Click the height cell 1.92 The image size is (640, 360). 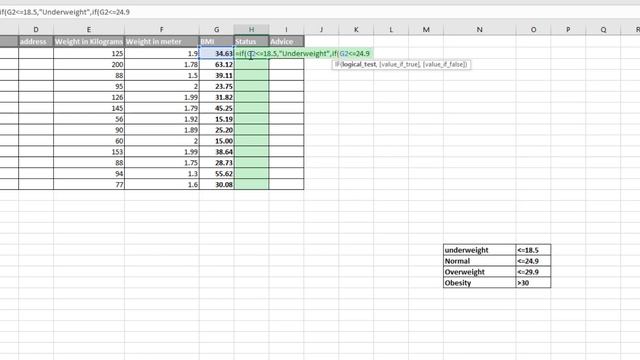[x=162, y=119]
